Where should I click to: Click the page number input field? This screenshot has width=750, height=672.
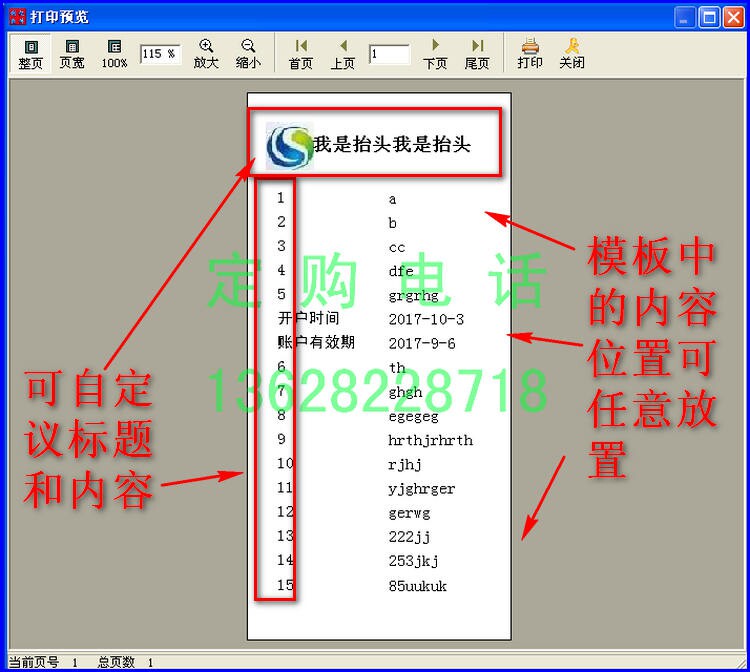pos(389,54)
